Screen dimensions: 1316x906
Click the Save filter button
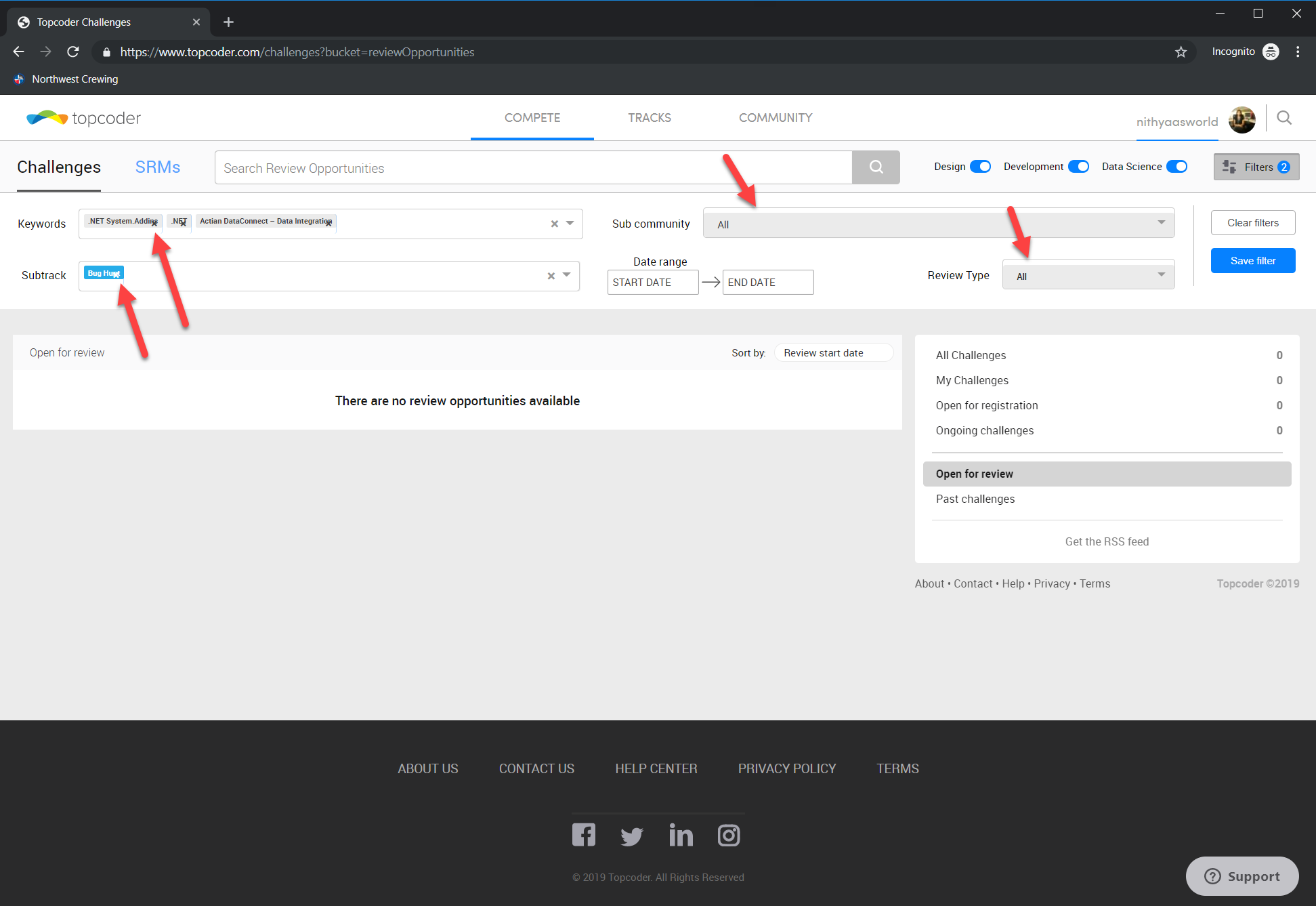[x=1252, y=261]
